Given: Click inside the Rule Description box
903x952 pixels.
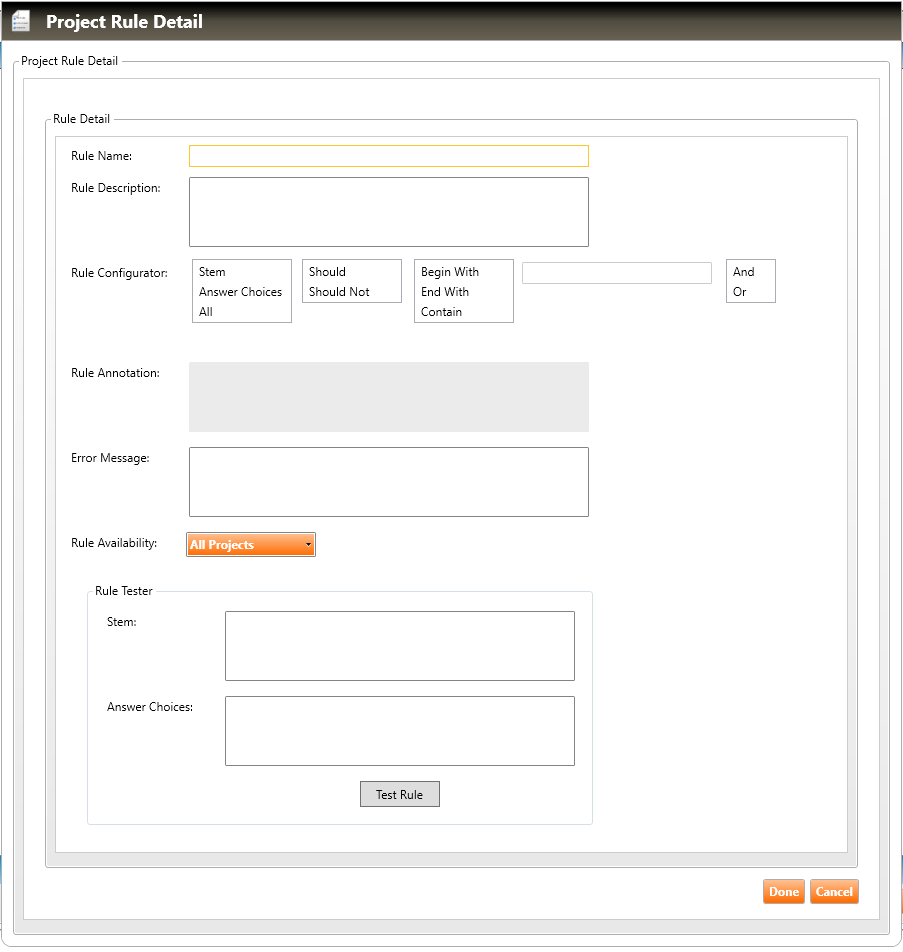Looking at the screenshot, I should pyautogui.click(x=388, y=212).
